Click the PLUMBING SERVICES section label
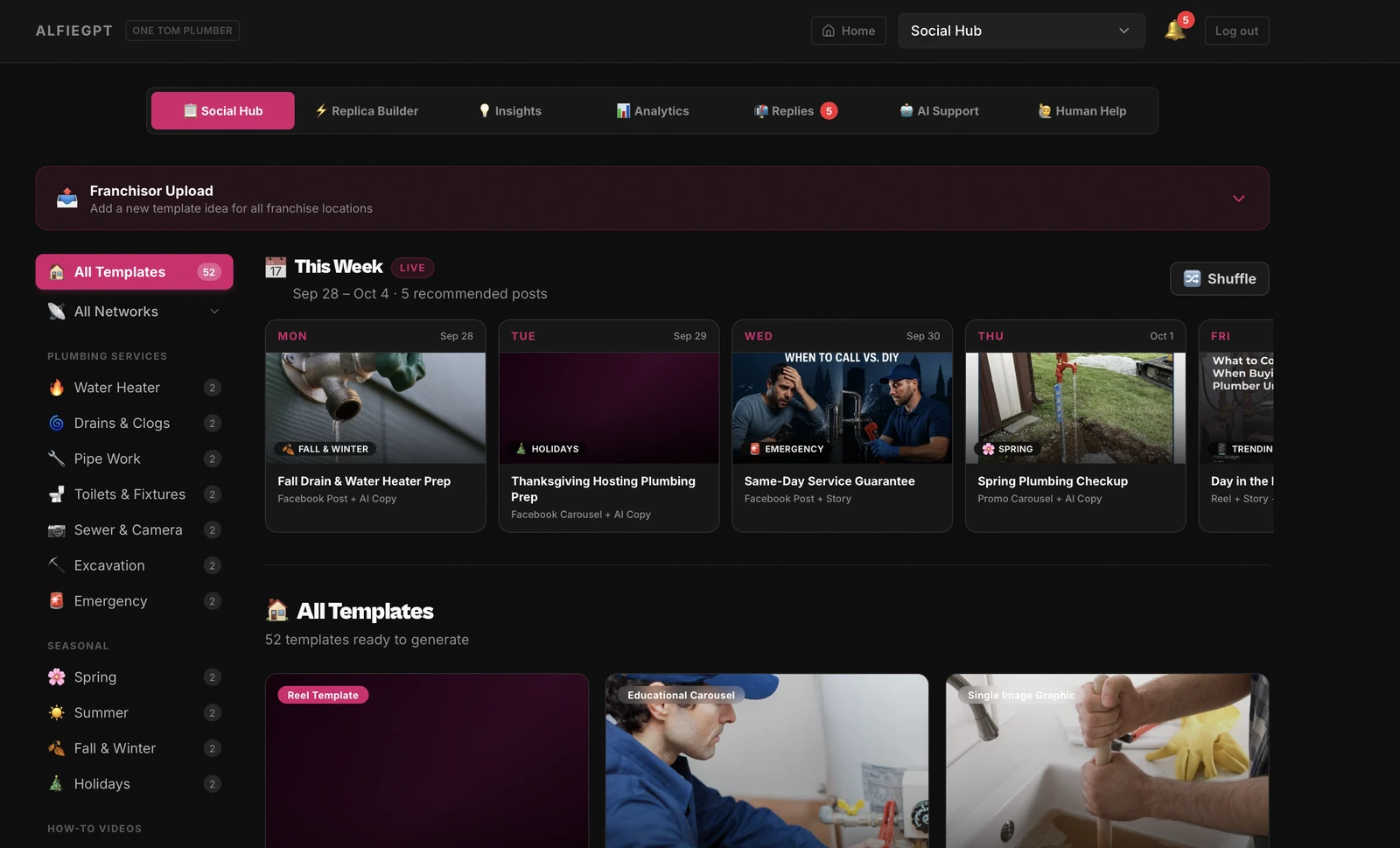Viewport: 1400px width, 848px height. click(x=108, y=356)
